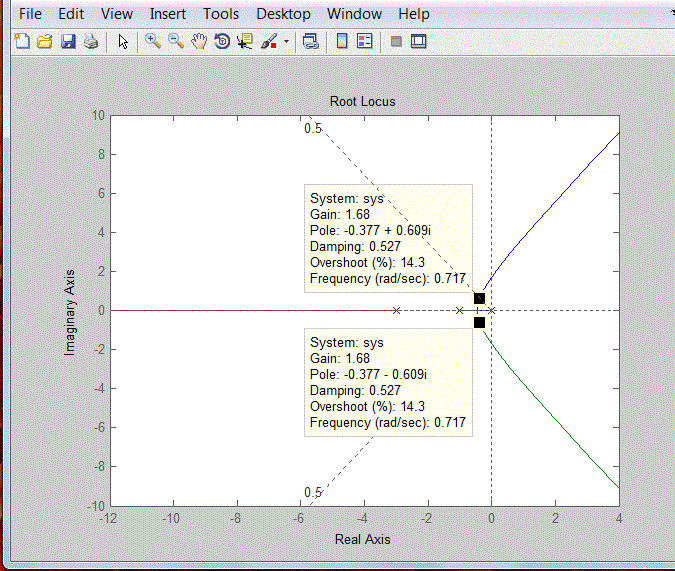
Task: Click the Show Plot Tools and Dock button
Action: pyautogui.click(x=419, y=41)
